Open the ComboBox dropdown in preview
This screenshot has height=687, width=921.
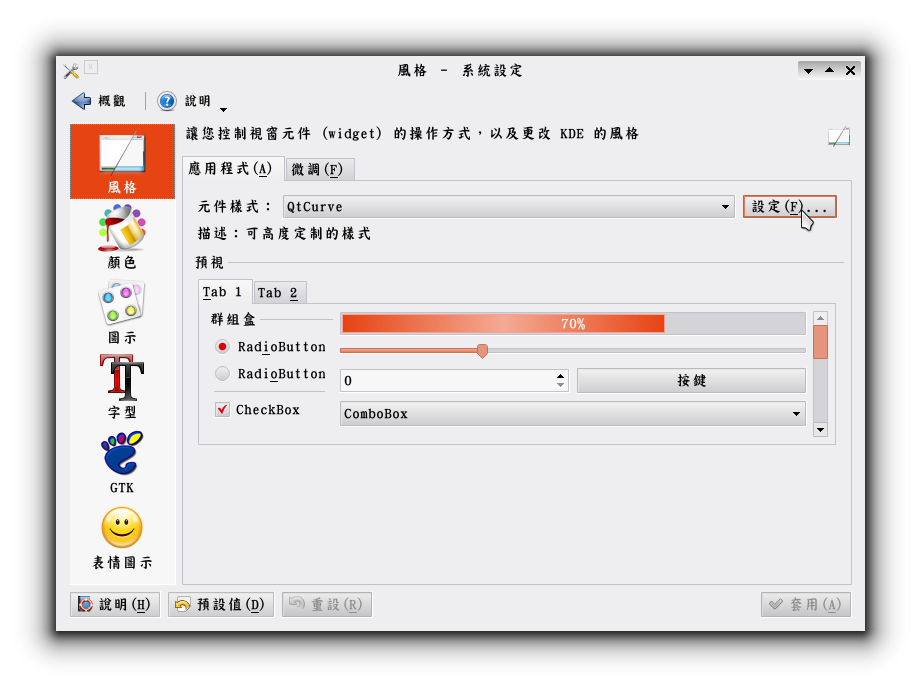(573, 413)
